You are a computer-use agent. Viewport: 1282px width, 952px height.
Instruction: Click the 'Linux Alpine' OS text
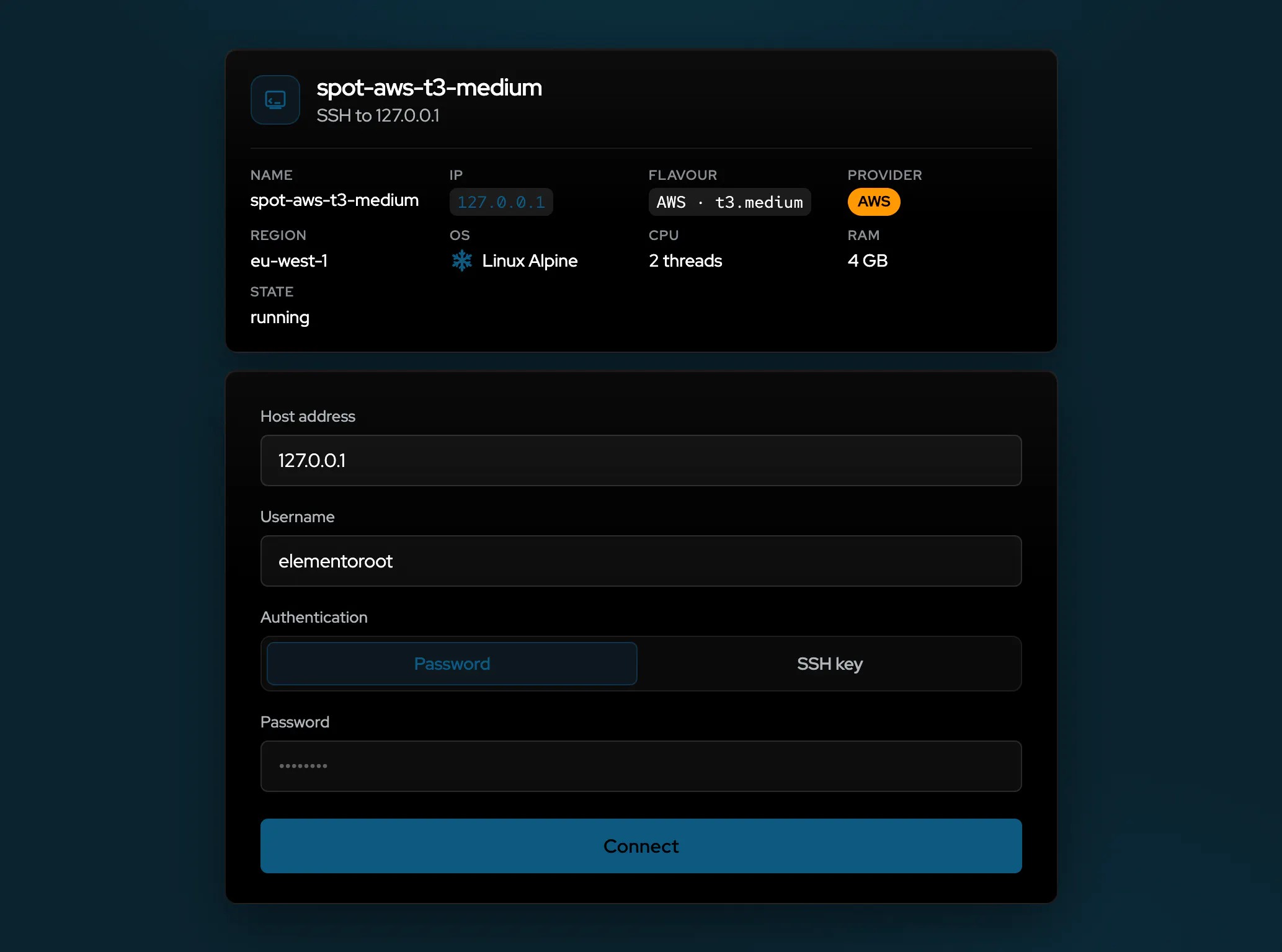[x=530, y=261]
